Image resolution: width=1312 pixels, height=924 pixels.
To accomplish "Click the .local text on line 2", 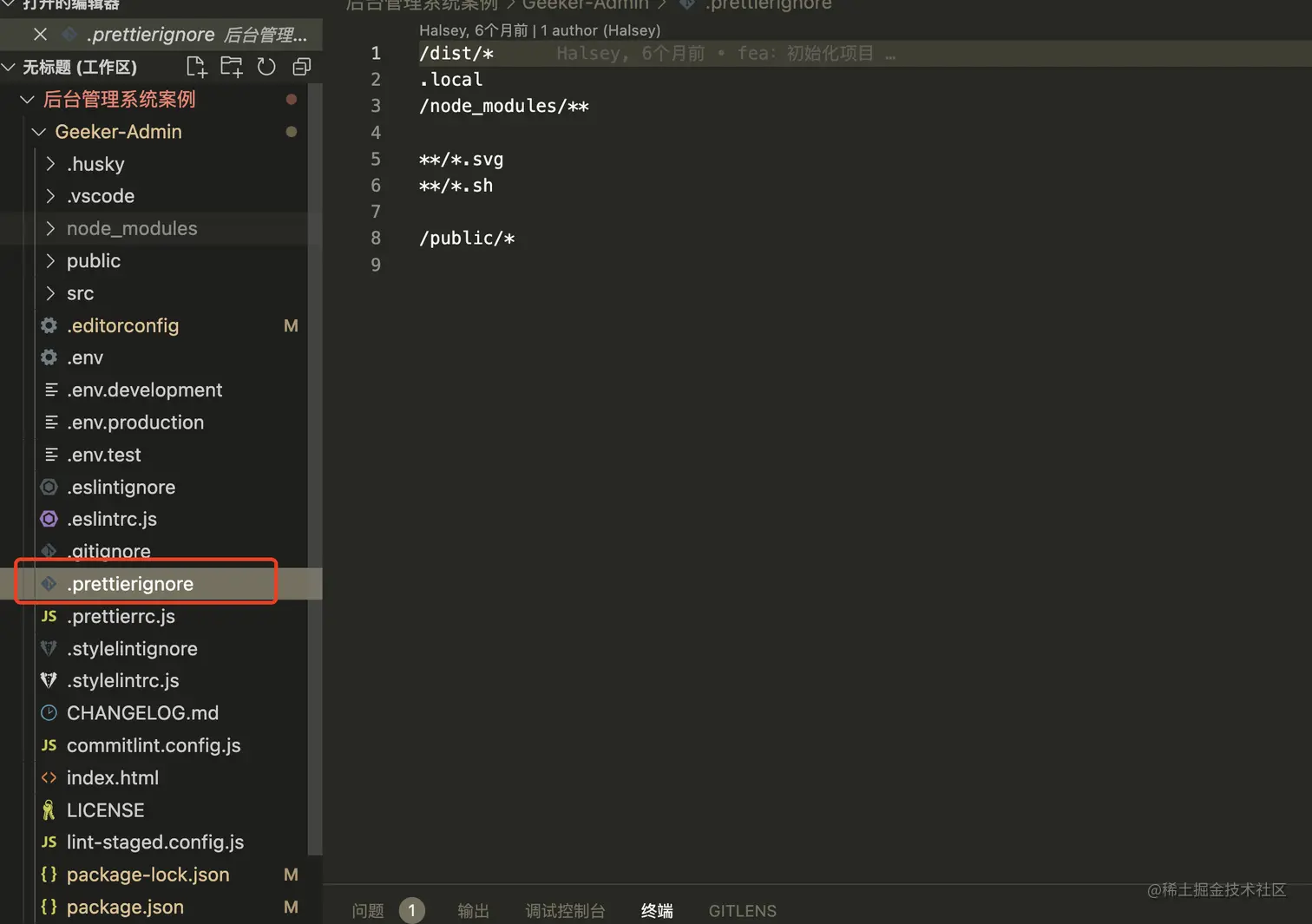I will coord(451,80).
